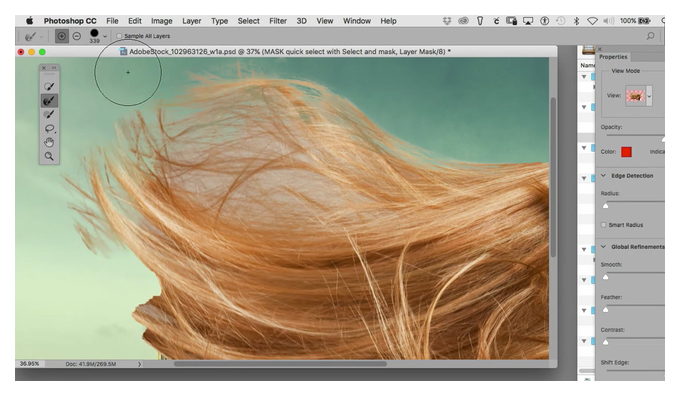Viewport: 680px width, 396px height.
Task: Click the Smooth slider handle
Action: click(606, 277)
